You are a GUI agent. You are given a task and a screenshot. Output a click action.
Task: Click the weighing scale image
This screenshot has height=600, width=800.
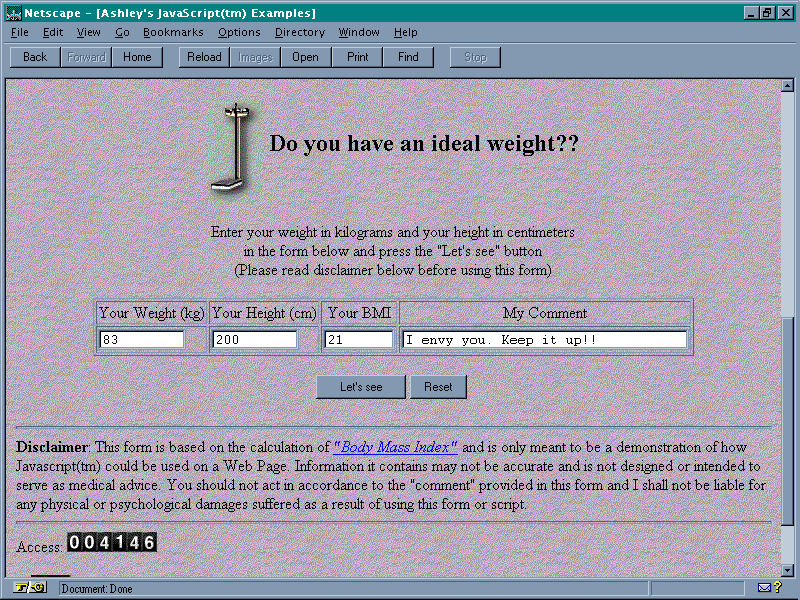click(x=234, y=146)
